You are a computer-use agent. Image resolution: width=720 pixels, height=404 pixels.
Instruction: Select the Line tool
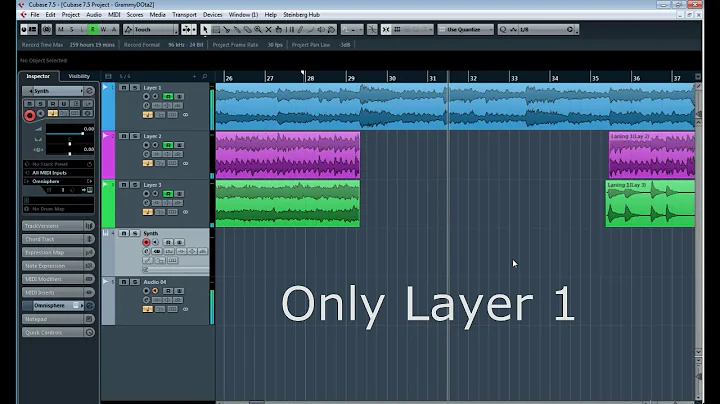click(311, 29)
